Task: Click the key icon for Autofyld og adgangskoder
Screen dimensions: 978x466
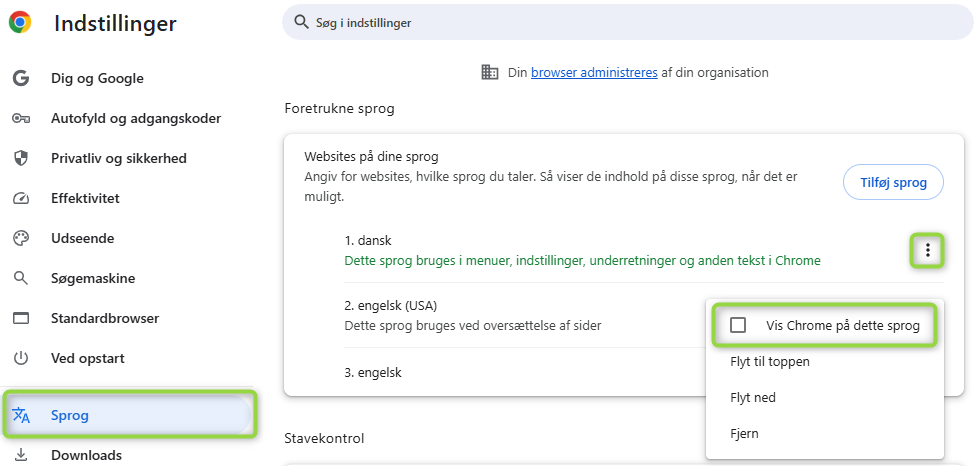Action: coord(21,119)
